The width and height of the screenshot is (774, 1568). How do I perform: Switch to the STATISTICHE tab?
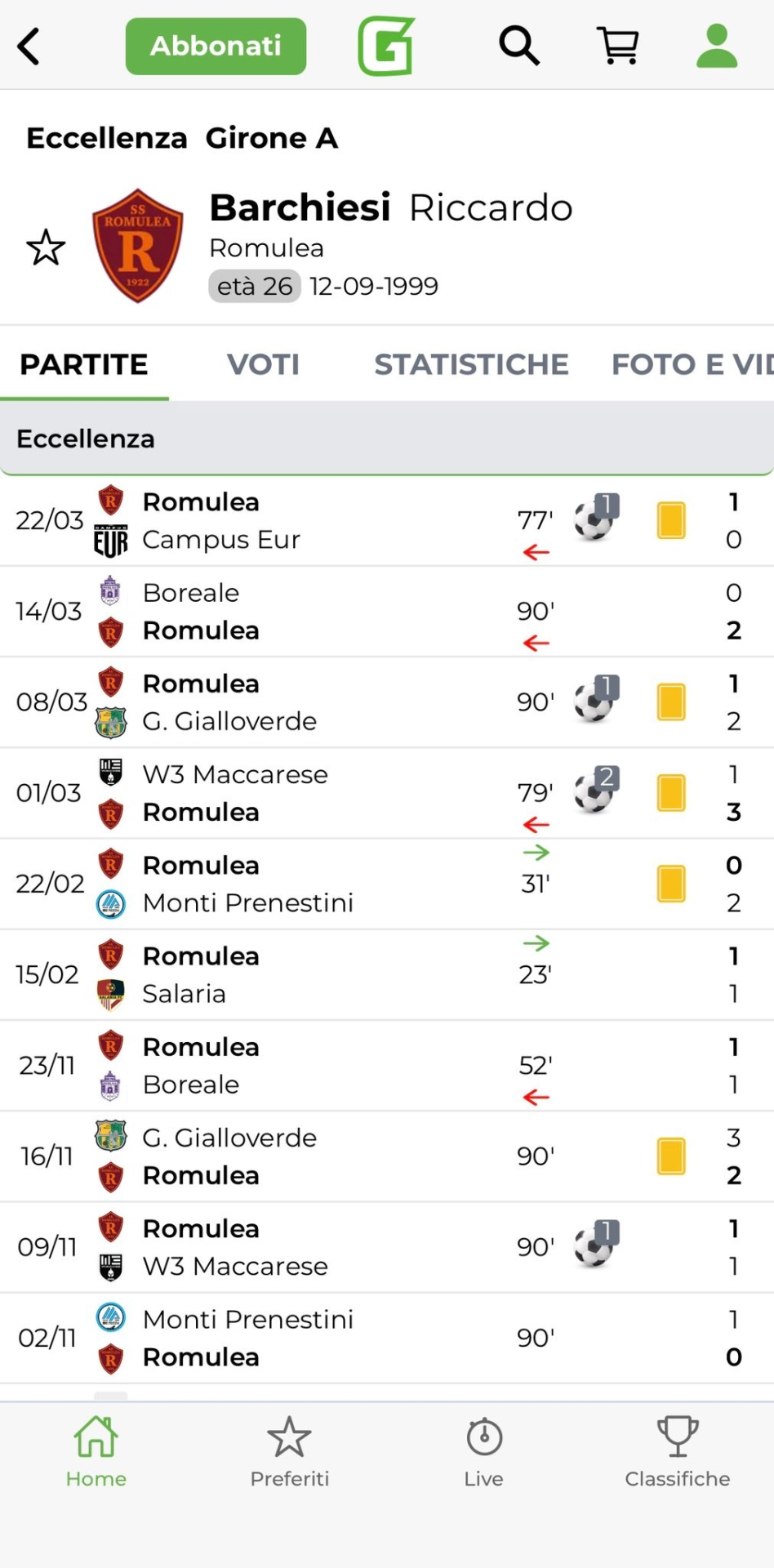tap(471, 364)
